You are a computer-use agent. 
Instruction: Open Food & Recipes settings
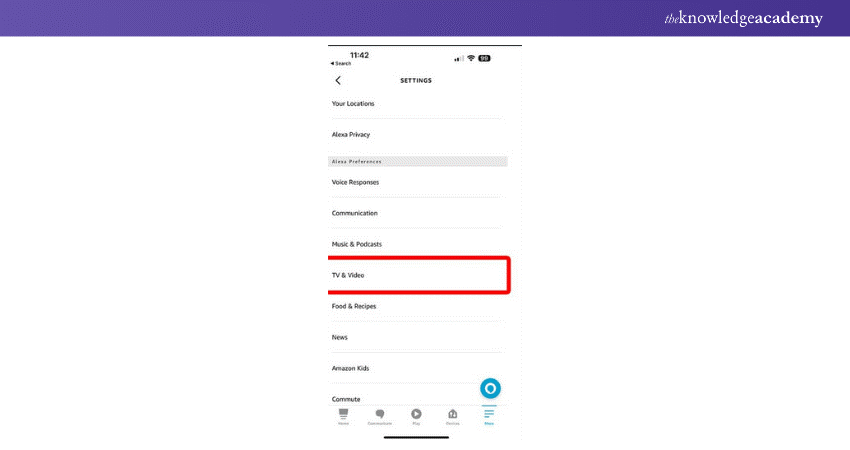(x=417, y=306)
